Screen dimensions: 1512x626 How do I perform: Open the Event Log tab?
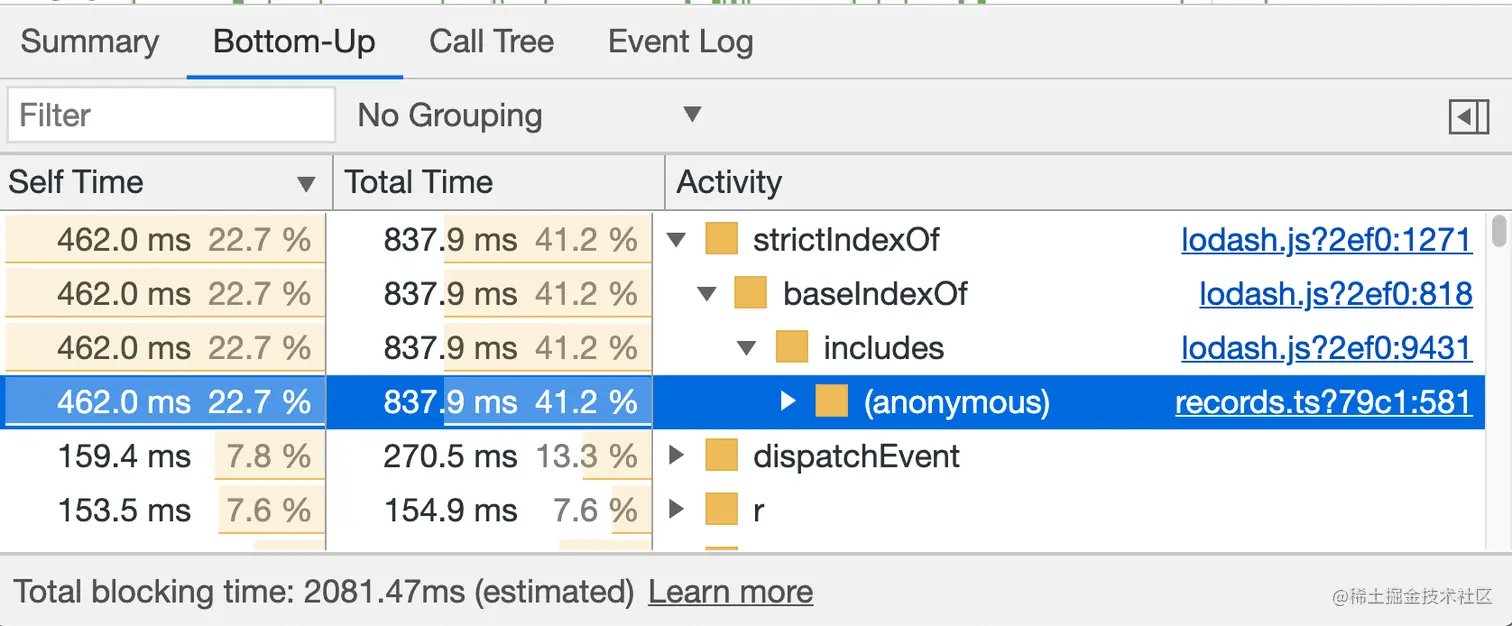click(680, 42)
